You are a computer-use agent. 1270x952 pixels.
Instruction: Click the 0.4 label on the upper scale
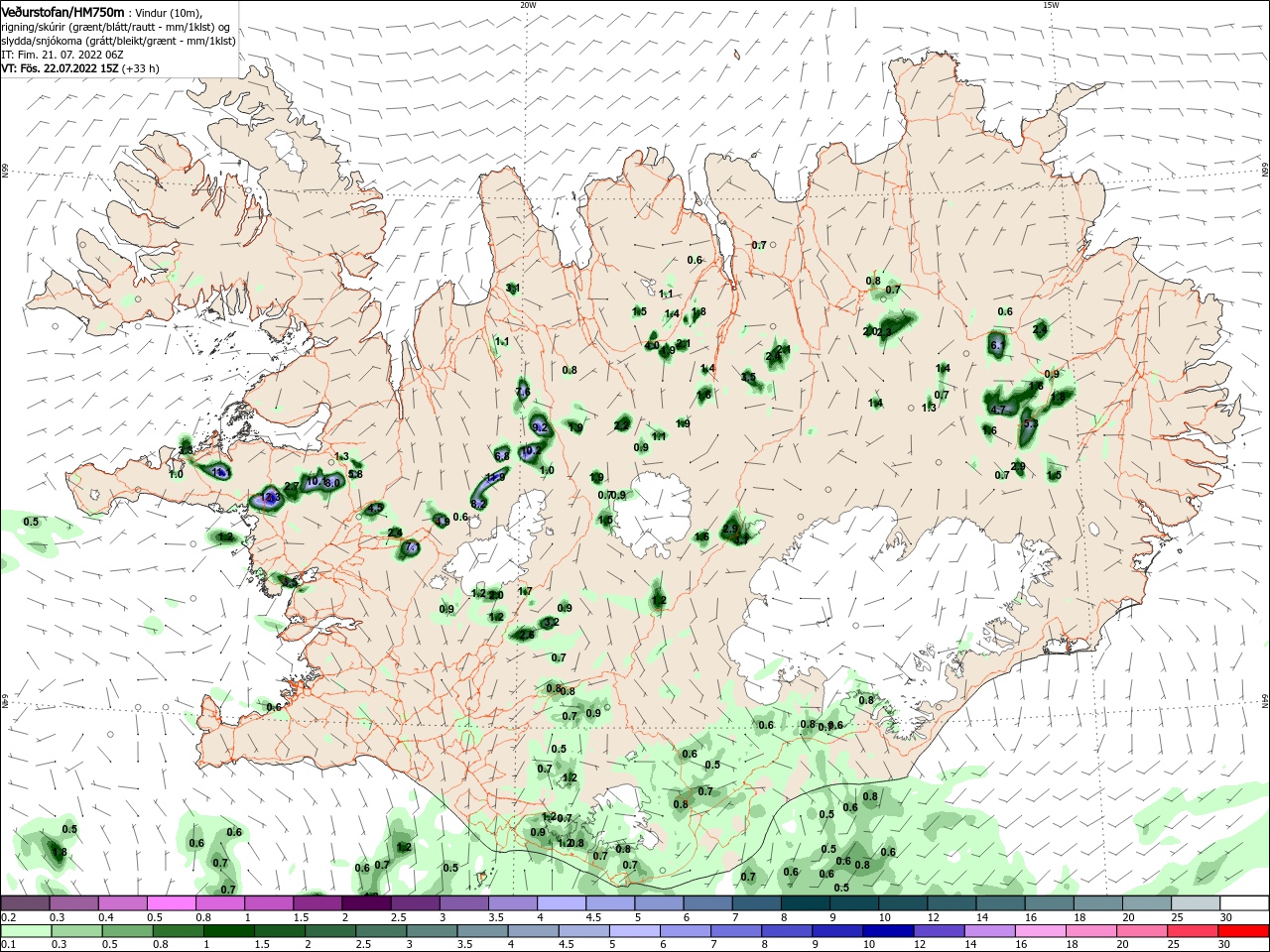tap(106, 917)
